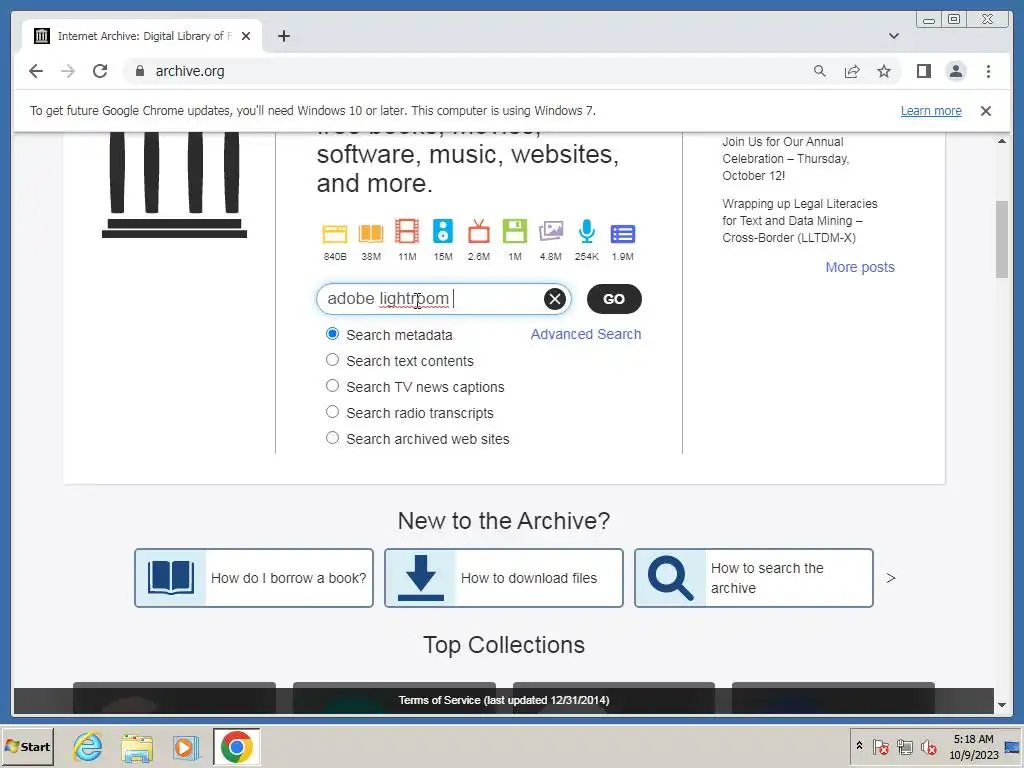Open How to download files card
This screenshot has width=1024, height=768.
click(504, 578)
